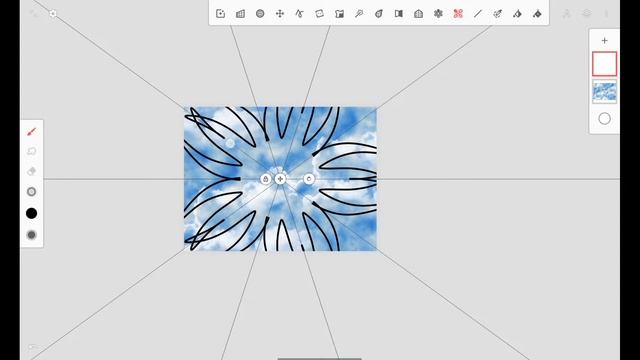Tap the import image icon in toolbar
The image size is (640, 360).
click(x=220, y=13)
